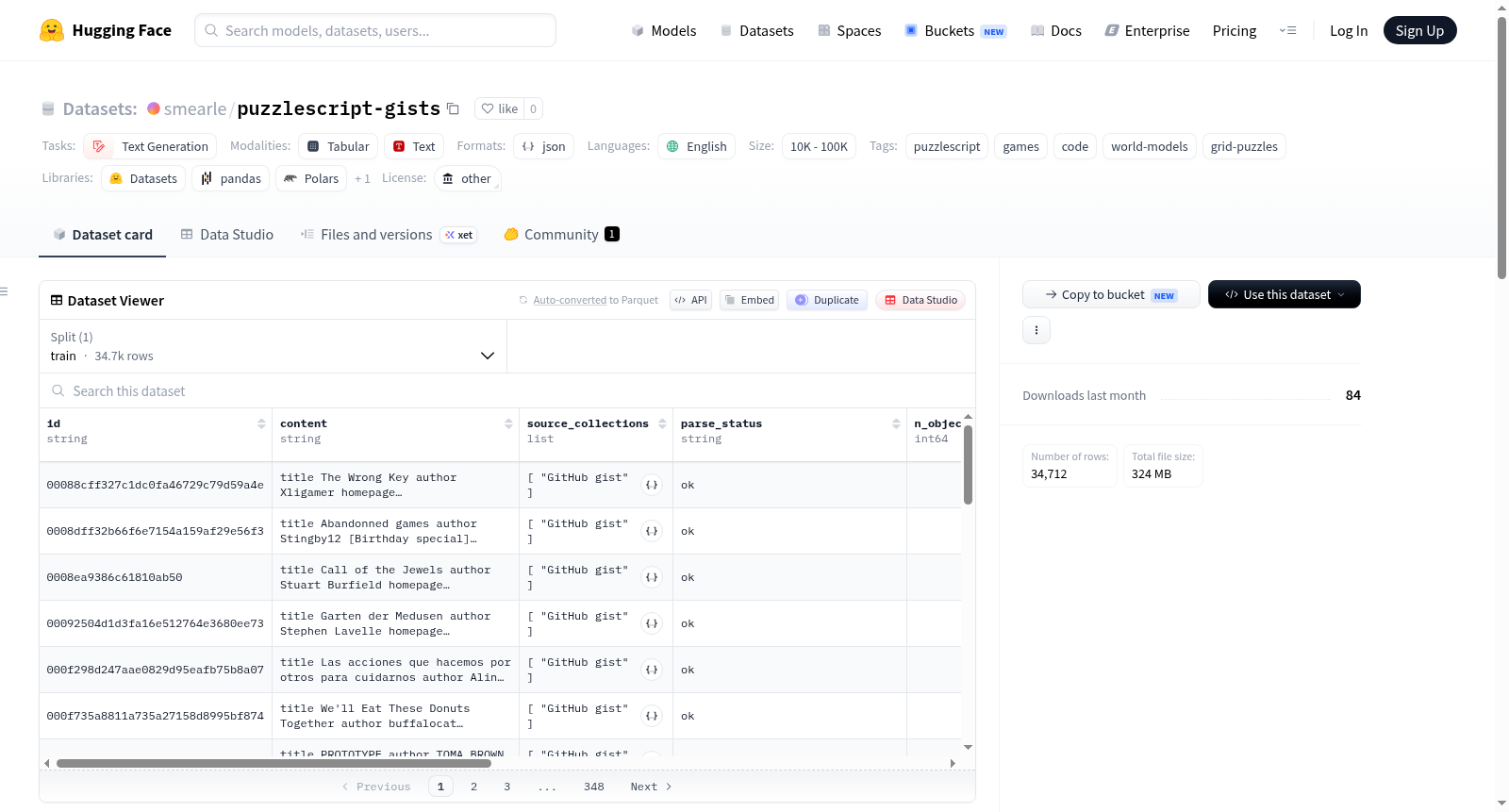Click the heart like button
This screenshot has height=812, width=1509.
[x=500, y=108]
